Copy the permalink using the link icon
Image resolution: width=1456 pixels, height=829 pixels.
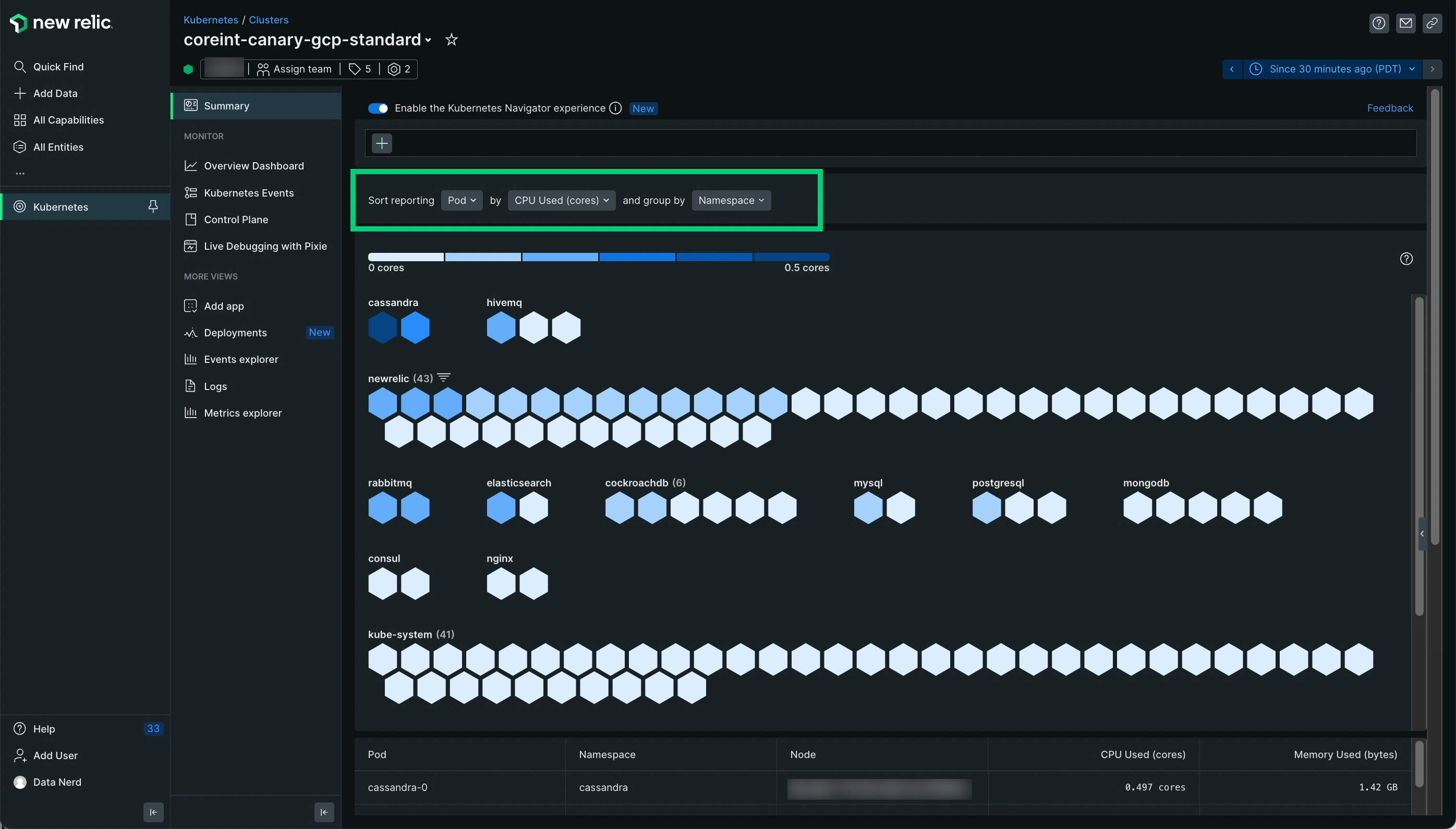click(x=1433, y=23)
